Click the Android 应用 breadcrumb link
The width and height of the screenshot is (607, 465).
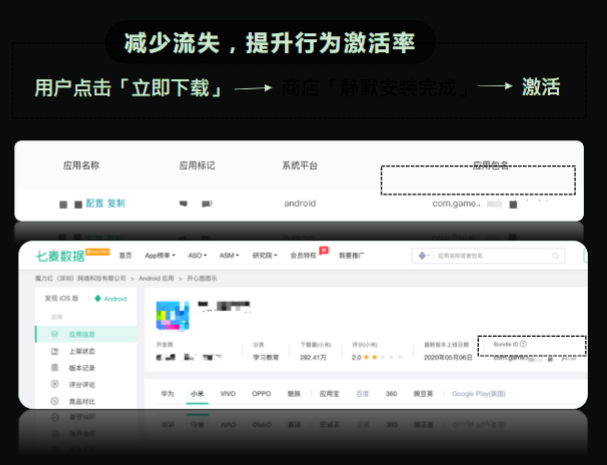pos(156,278)
